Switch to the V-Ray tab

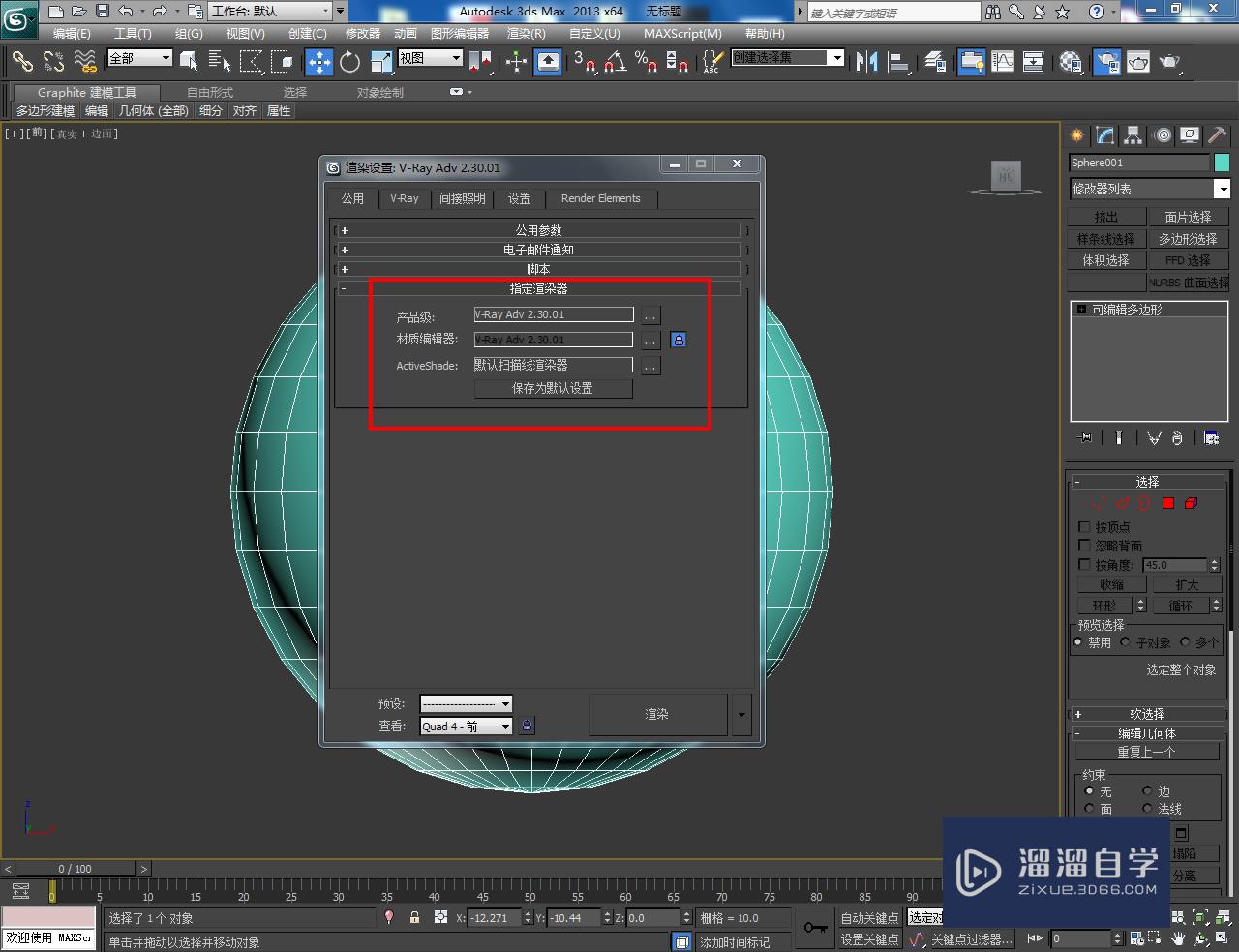tap(405, 198)
